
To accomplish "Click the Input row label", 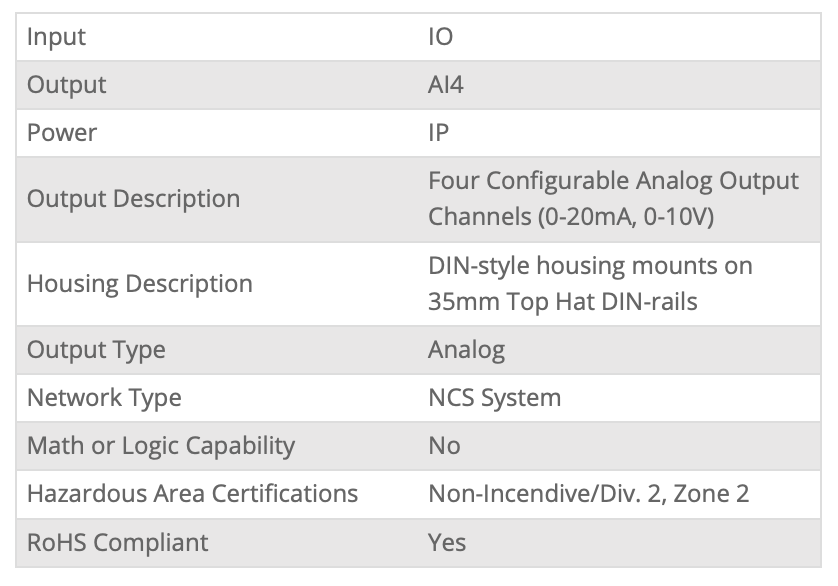I will [x=56, y=37].
